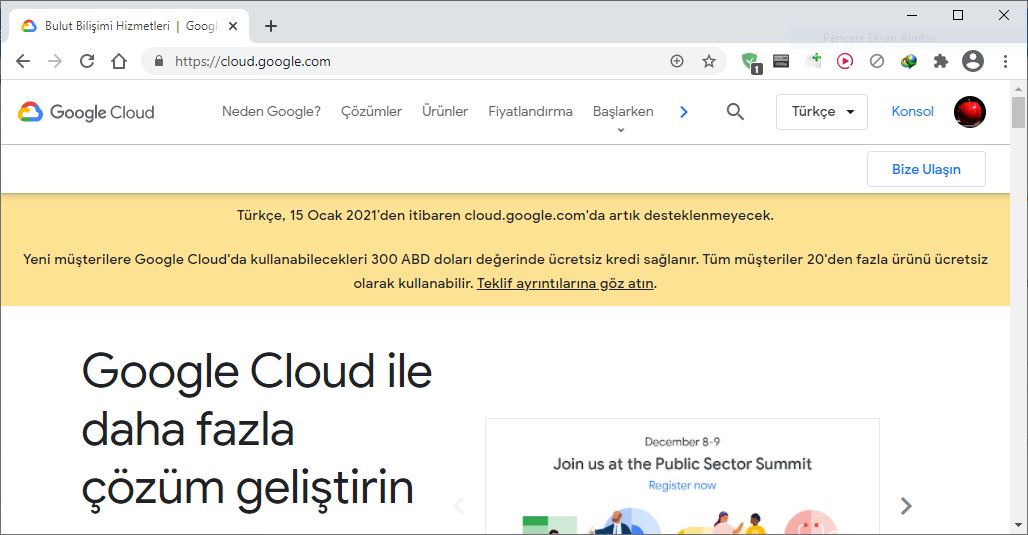The width and height of the screenshot is (1028, 535).
Task: Open the site search magnifier
Action: pos(735,111)
